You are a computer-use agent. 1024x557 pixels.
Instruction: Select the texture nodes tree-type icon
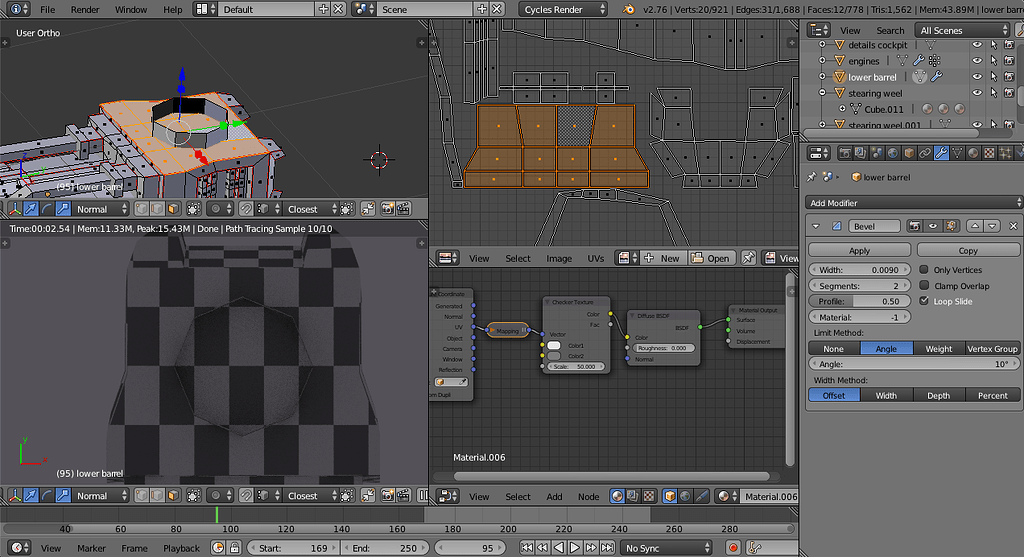(x=649, y=496)
